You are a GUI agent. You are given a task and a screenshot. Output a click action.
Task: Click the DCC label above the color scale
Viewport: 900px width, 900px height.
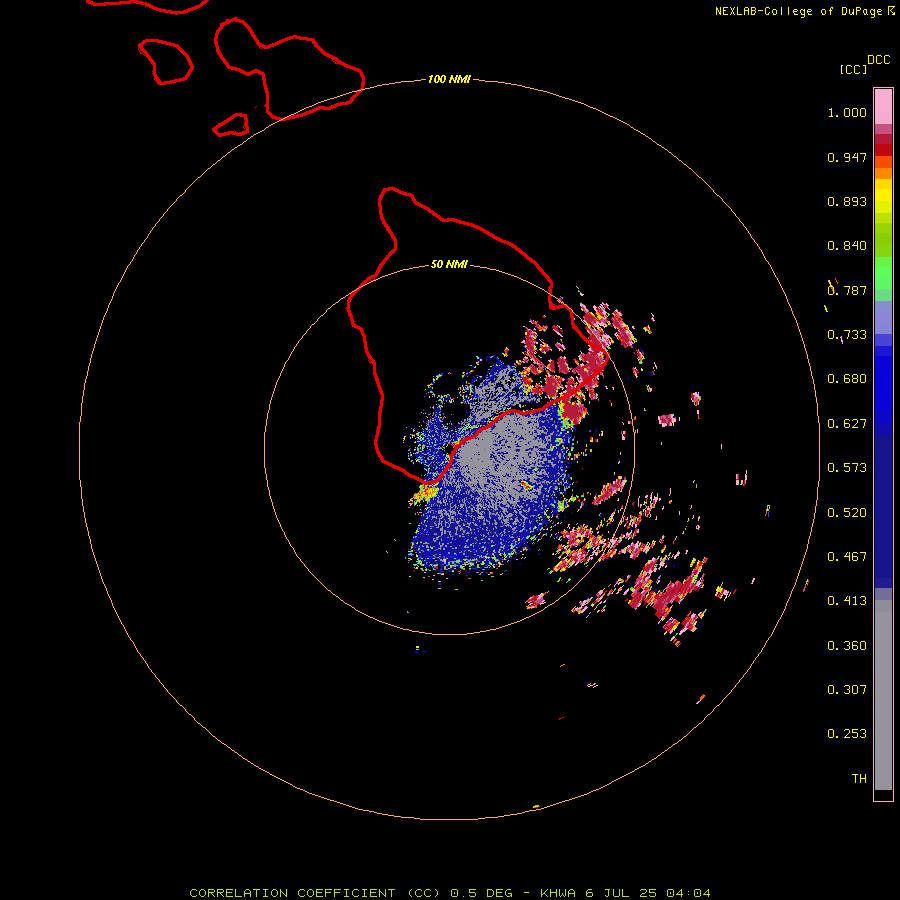coord(878,60)
